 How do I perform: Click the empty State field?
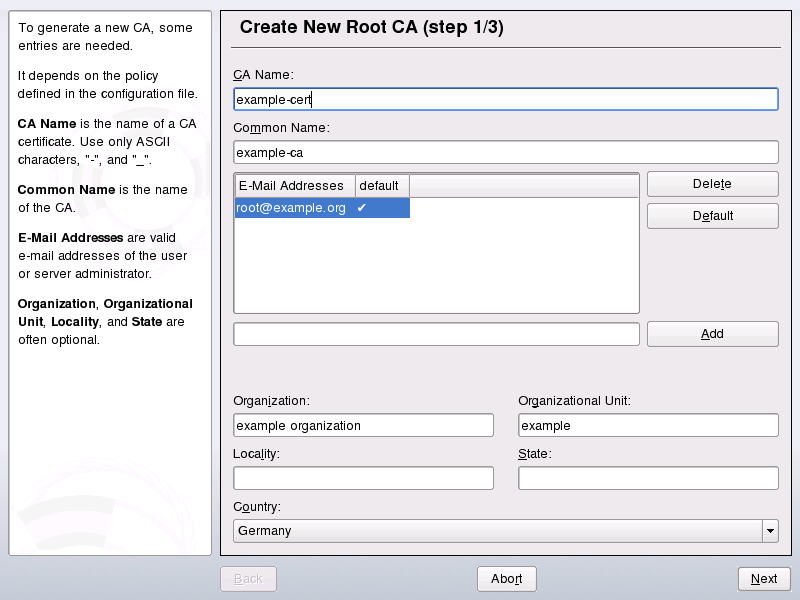pos(648,478)
